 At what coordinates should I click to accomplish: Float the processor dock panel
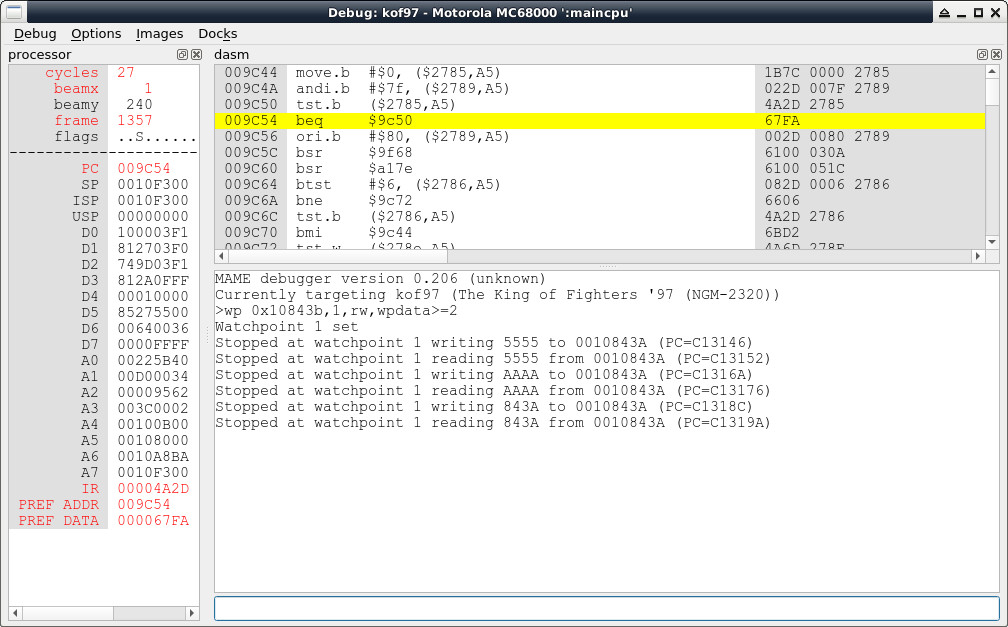(182, 55)
